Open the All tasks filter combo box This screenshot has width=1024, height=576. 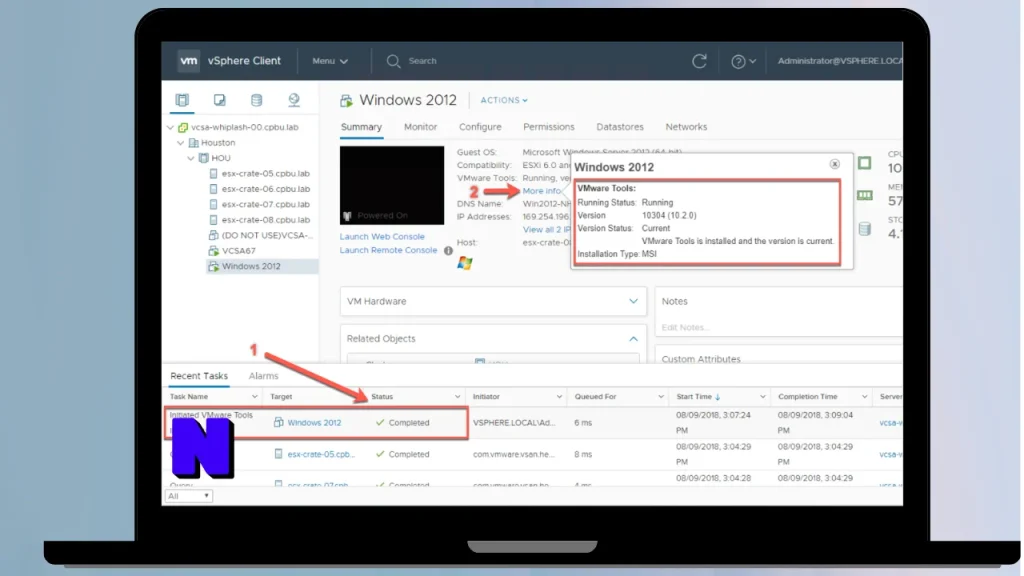pyautogui.click(x=188, y=496)
